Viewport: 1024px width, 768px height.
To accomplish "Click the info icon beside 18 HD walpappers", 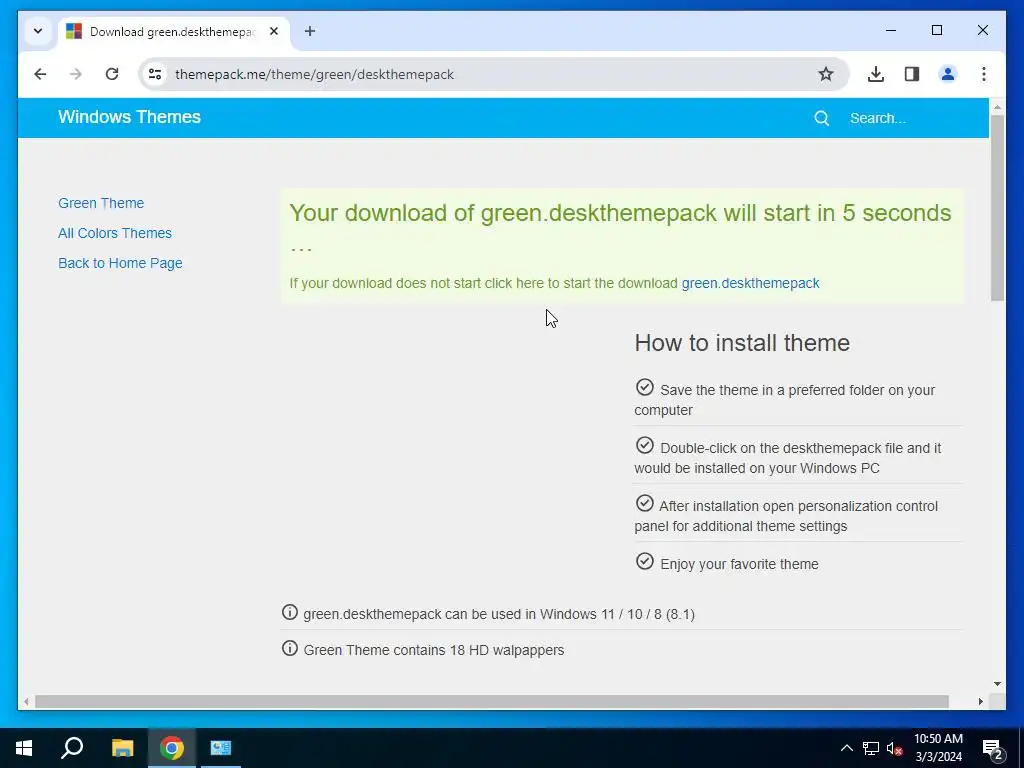I will tap(289, 648).
